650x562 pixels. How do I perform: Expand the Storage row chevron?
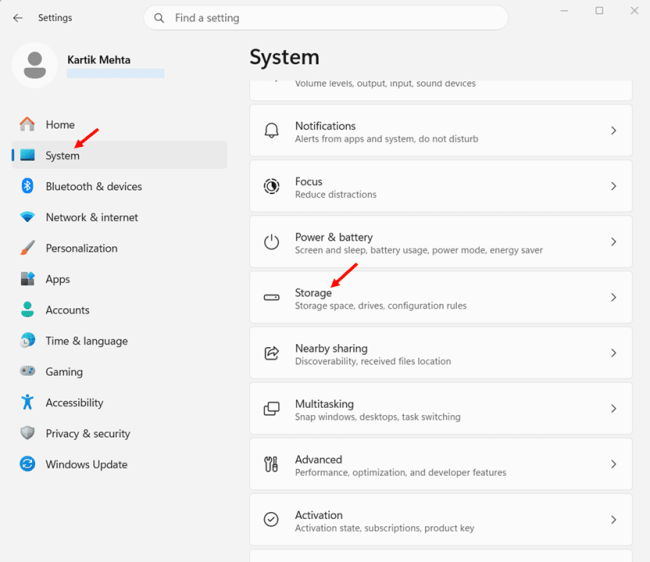click(614, 297)
